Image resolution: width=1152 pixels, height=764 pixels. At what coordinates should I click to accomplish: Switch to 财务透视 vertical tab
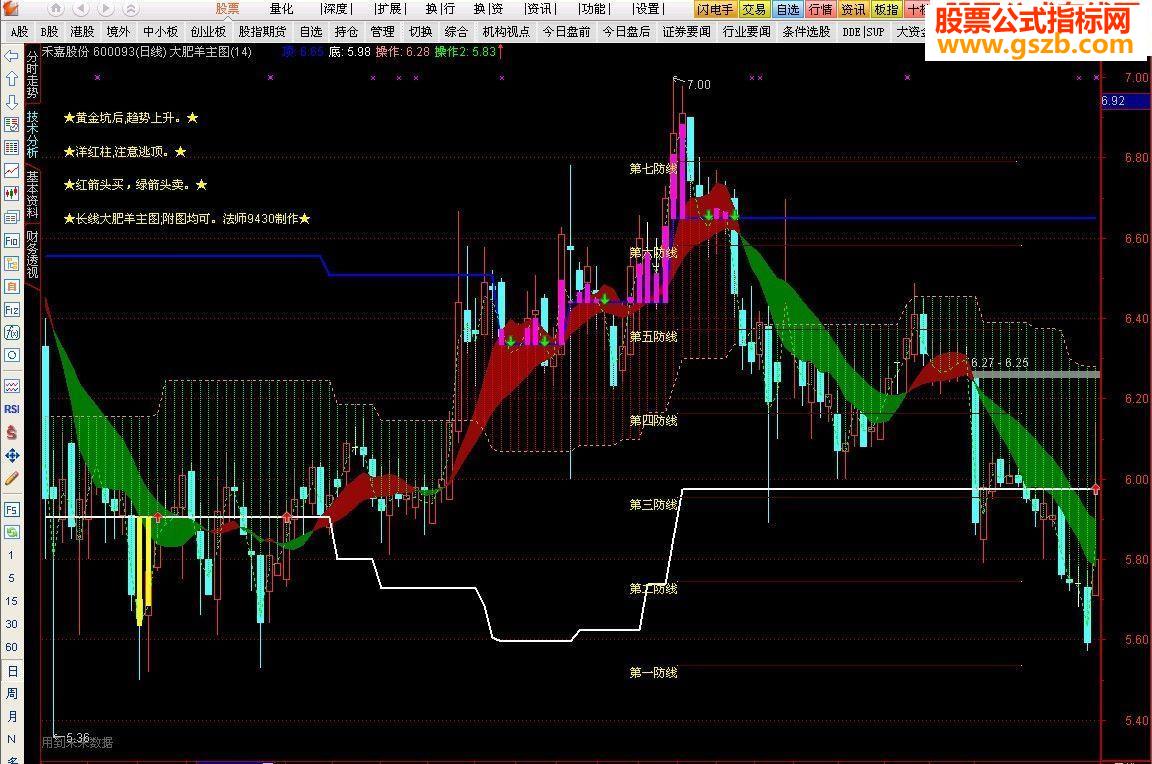(x=32, y=255)
